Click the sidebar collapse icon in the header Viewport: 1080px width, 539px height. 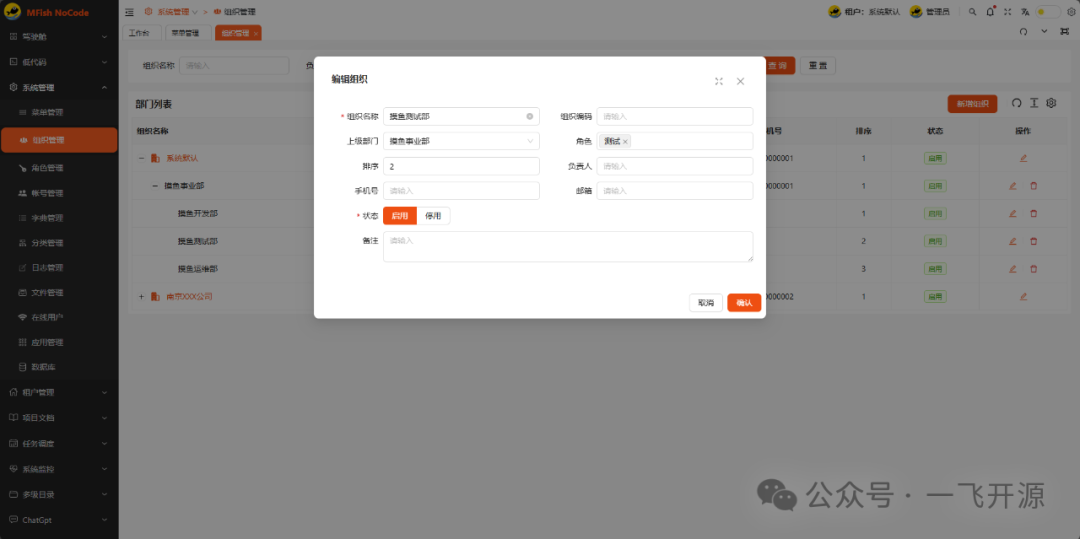click(129, 12)
